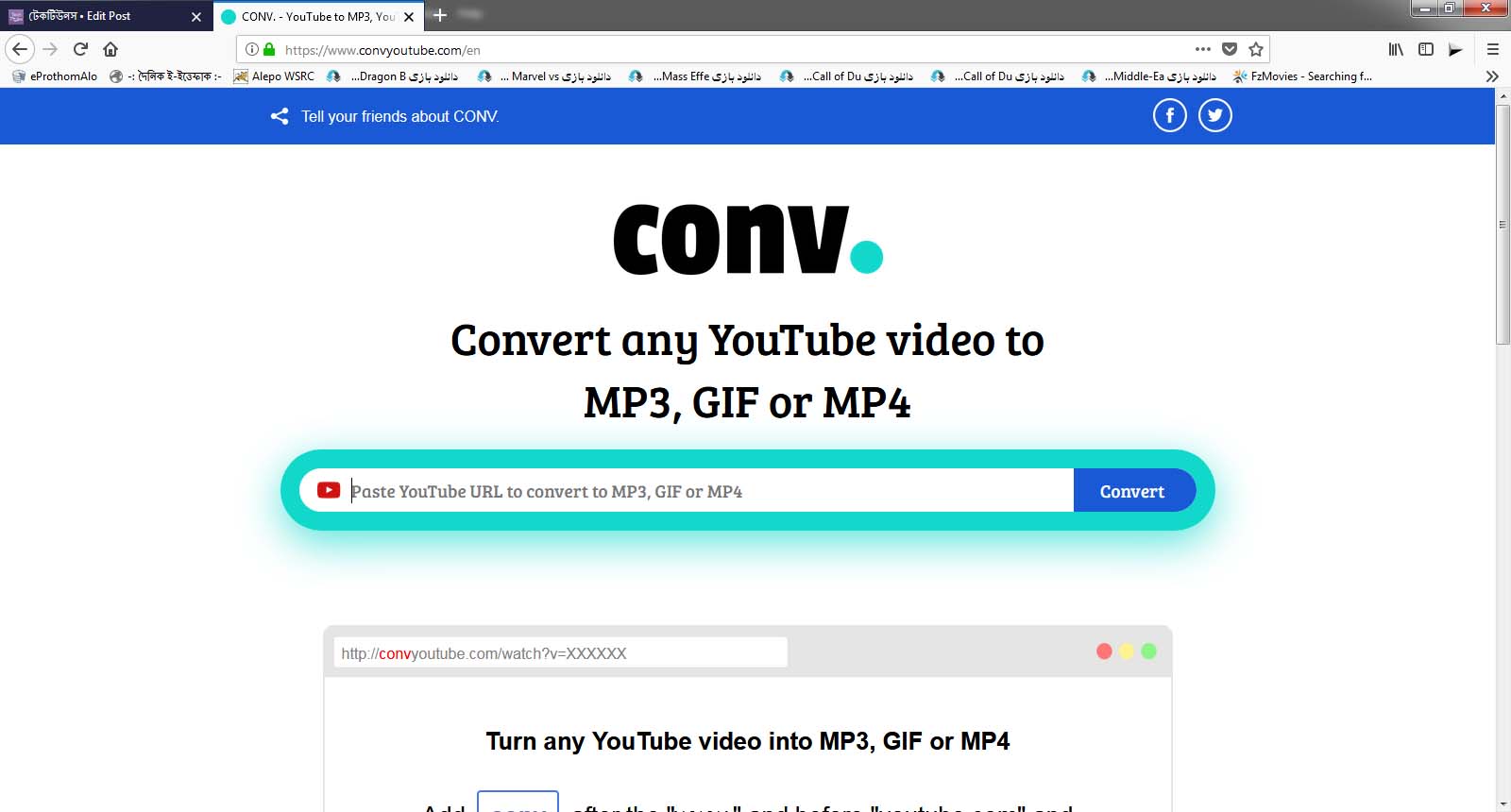Bookmark this page with the star

(x=1256, y=49)
